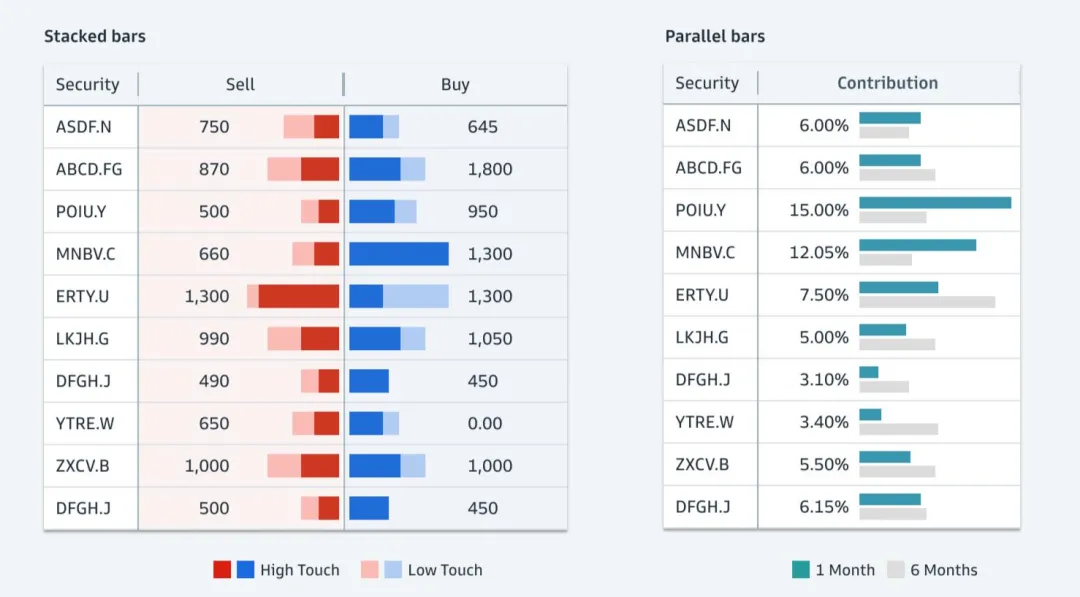
Task: Click the 12.05% contribution value for MNBV.C
Action: [819, 253]
